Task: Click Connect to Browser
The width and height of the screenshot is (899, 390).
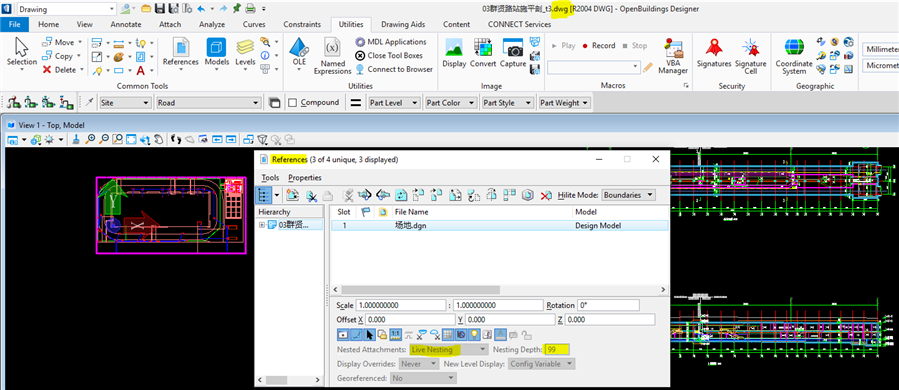Action: [x=394, y=69]
